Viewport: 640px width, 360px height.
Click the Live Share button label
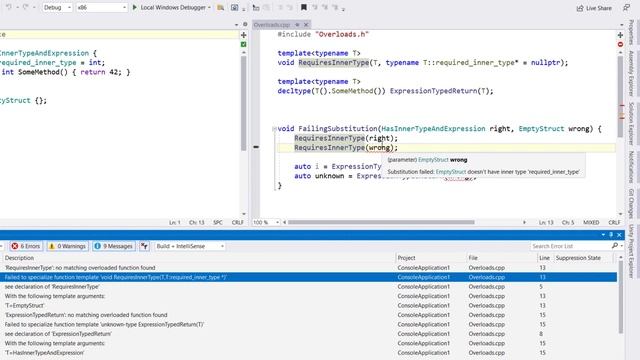tap(599, 8)
